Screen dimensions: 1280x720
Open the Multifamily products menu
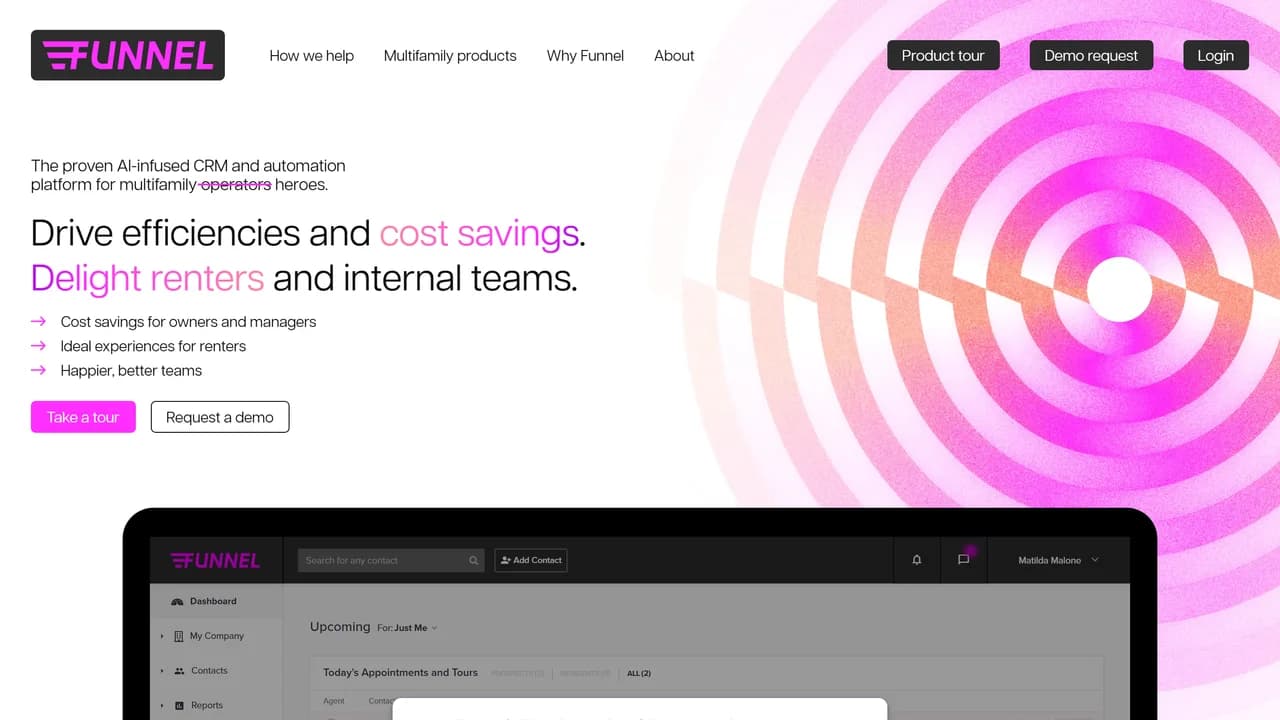(450, 56)
